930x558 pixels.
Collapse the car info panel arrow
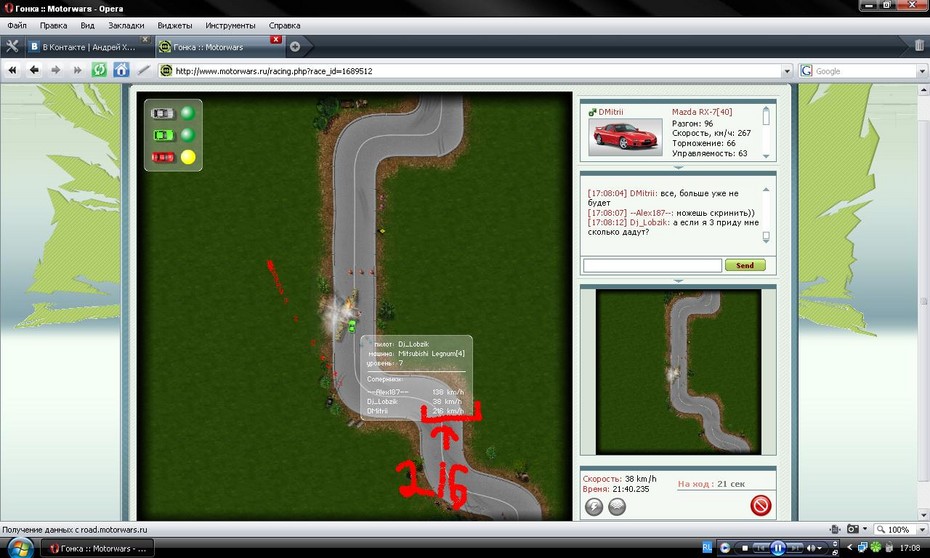point(679,167)
